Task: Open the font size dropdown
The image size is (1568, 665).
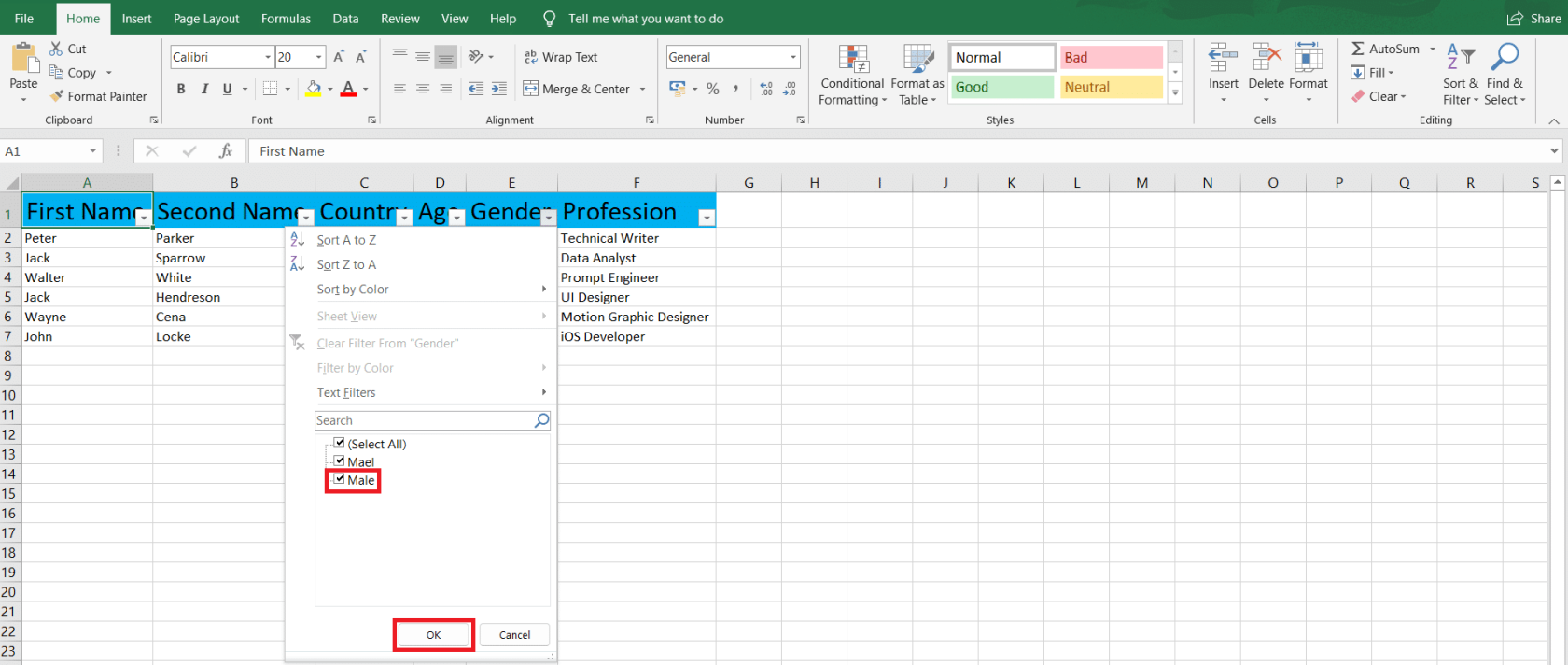Action: pos(318,57)
